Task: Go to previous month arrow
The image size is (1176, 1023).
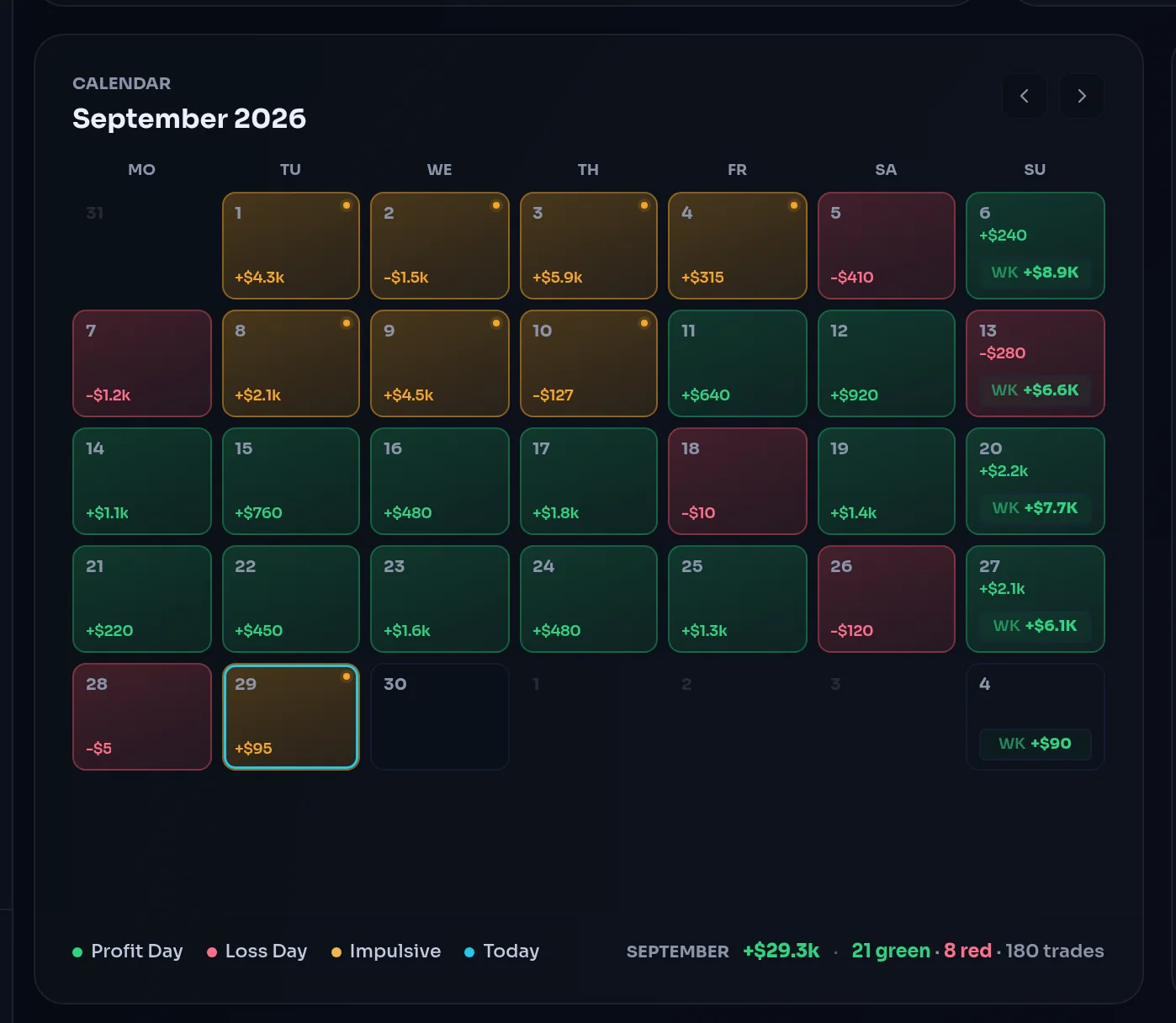Action: (x=1024, y=96)
